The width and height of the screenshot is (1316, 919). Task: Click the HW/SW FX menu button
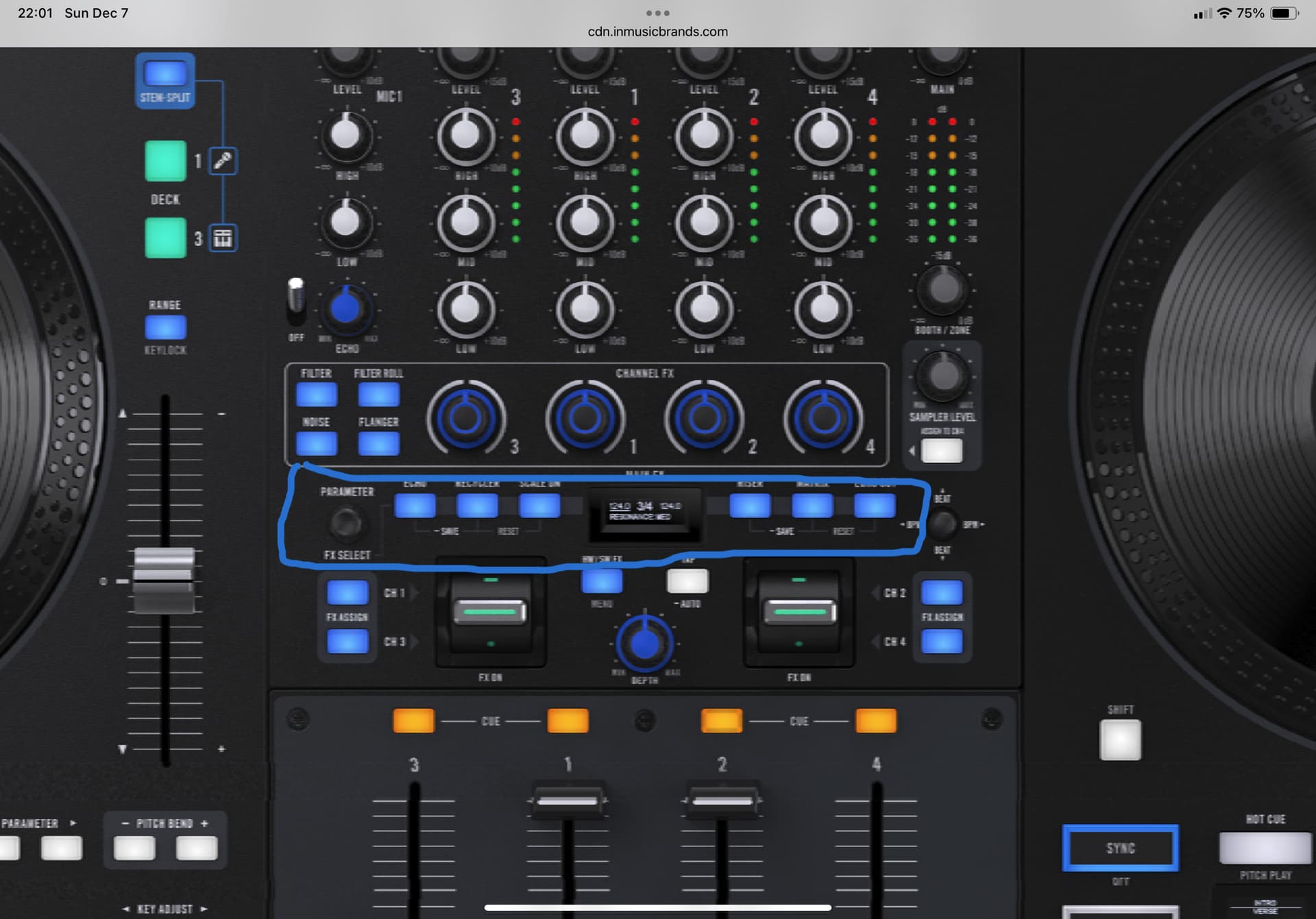(602, 581)
